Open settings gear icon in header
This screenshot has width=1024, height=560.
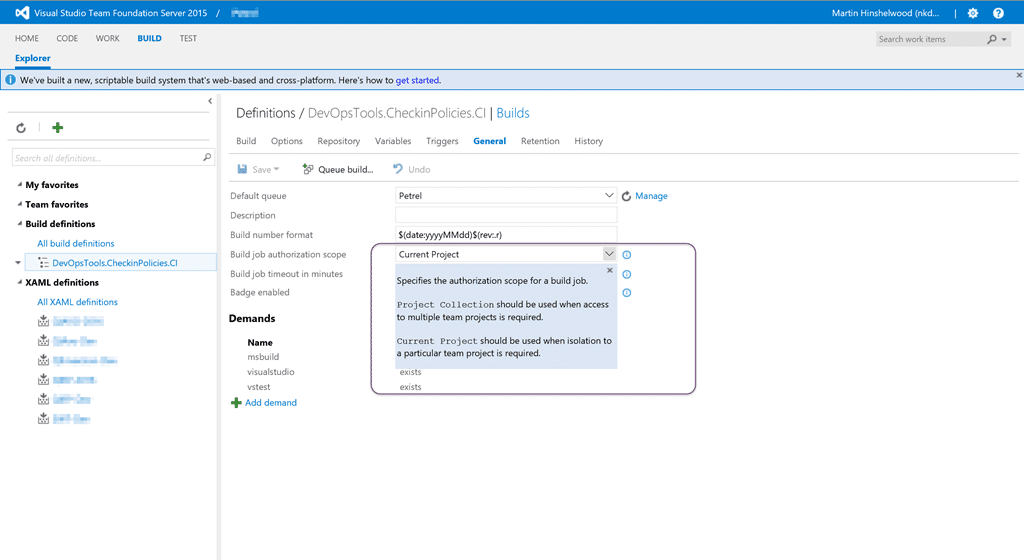pos(973,13)
